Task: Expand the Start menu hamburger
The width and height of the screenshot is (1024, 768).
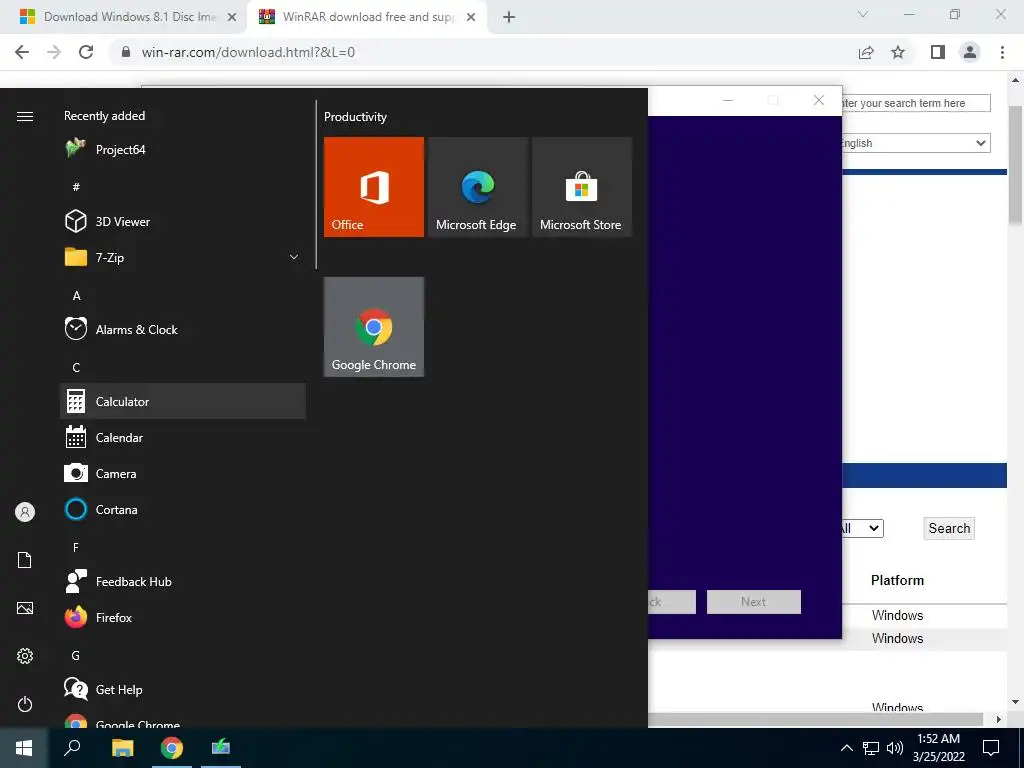Action: pyautogui.click(x=25, y=116)
